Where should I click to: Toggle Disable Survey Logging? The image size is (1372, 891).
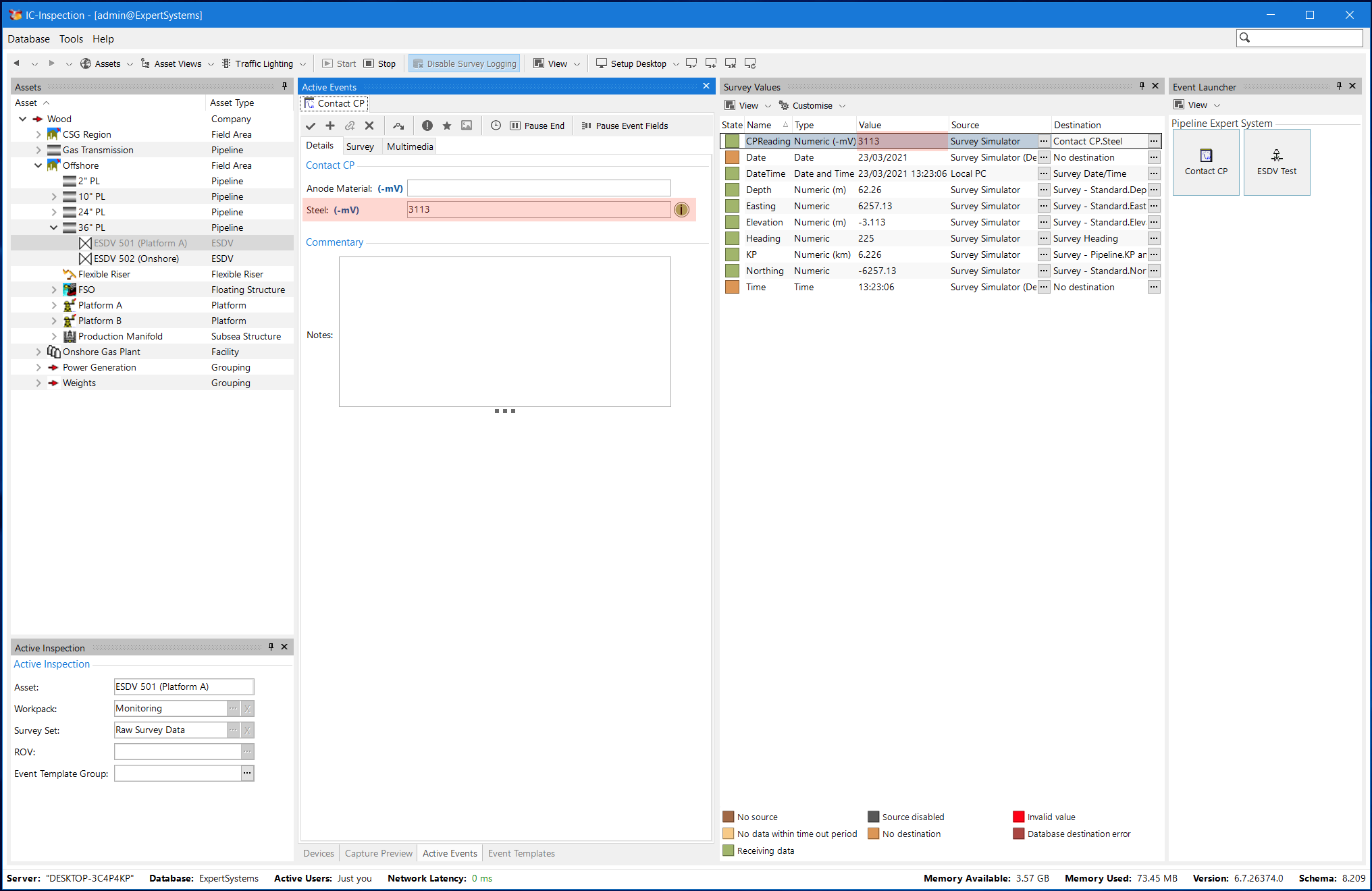tap(465, 63)
